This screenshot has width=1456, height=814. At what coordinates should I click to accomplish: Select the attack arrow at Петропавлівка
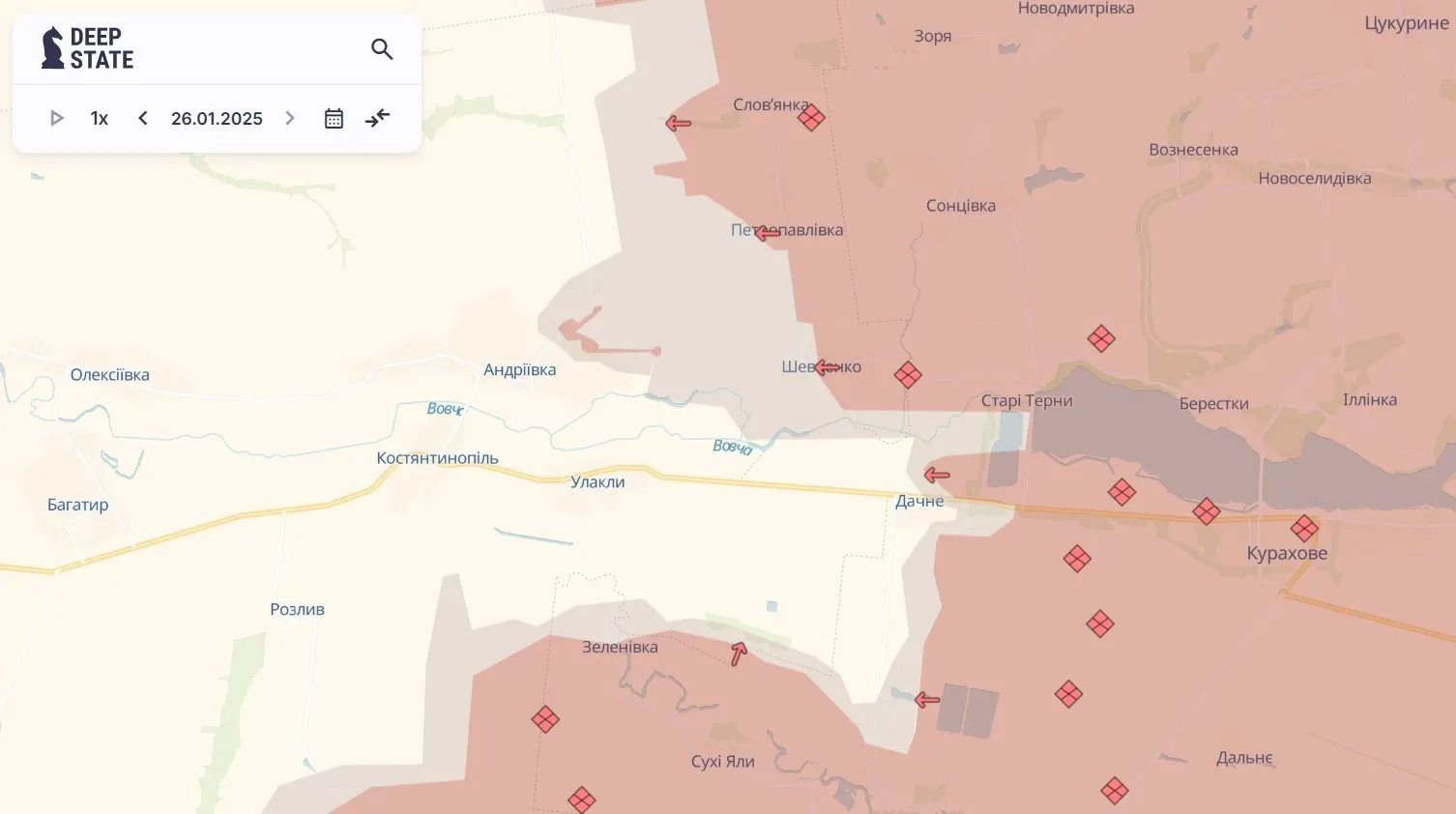coord(768,233)
